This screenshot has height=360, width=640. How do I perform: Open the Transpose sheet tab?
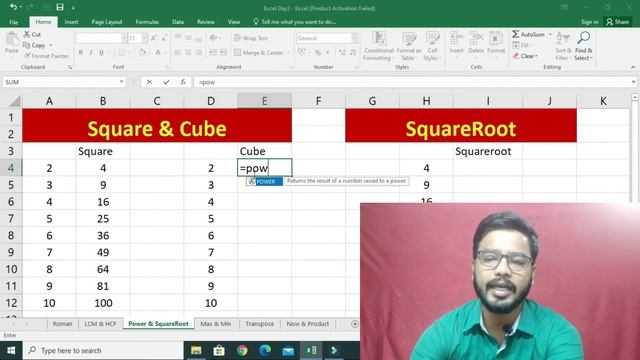(x=260, y=324)
